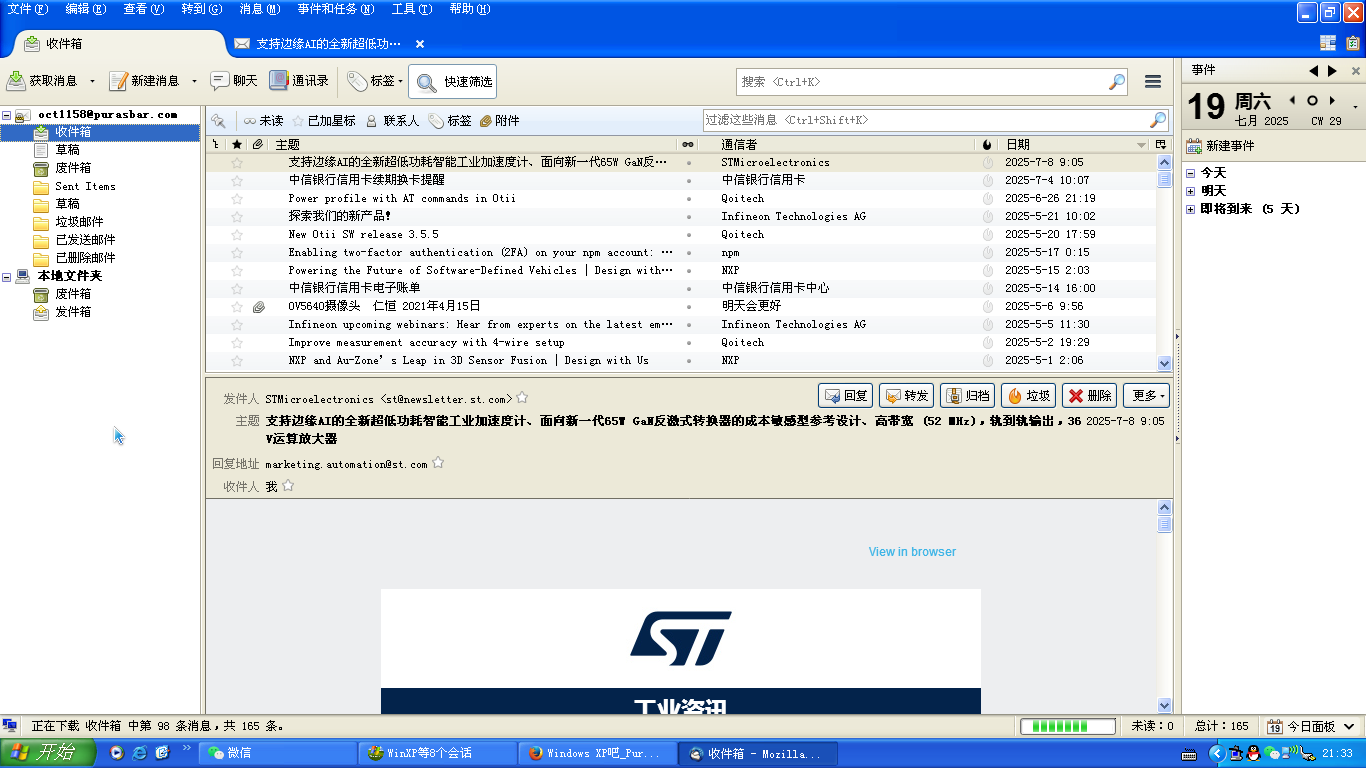This screenshot has height=768, width=1366.
Task: Open the 垃圾邮件 junk folder
Action: tap(79, 222)
